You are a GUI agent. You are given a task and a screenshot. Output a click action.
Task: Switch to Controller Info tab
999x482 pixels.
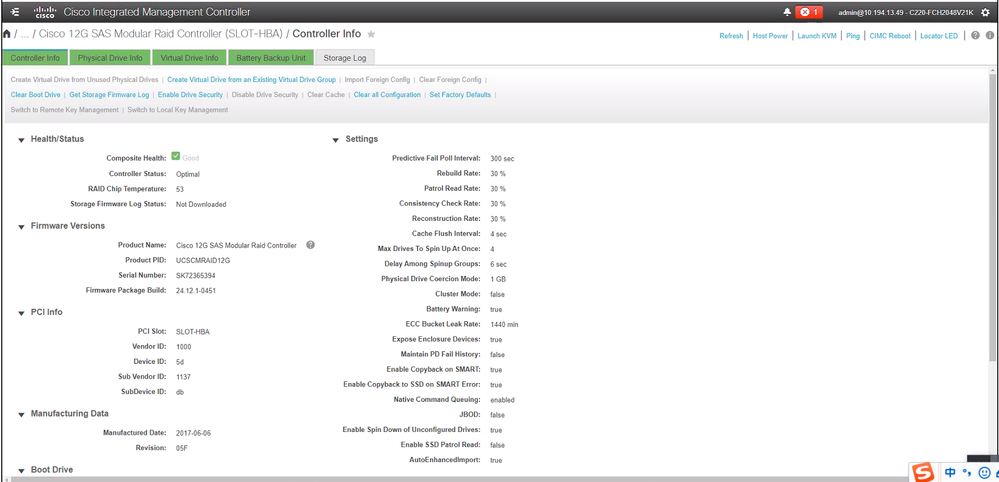pos(35,58)
